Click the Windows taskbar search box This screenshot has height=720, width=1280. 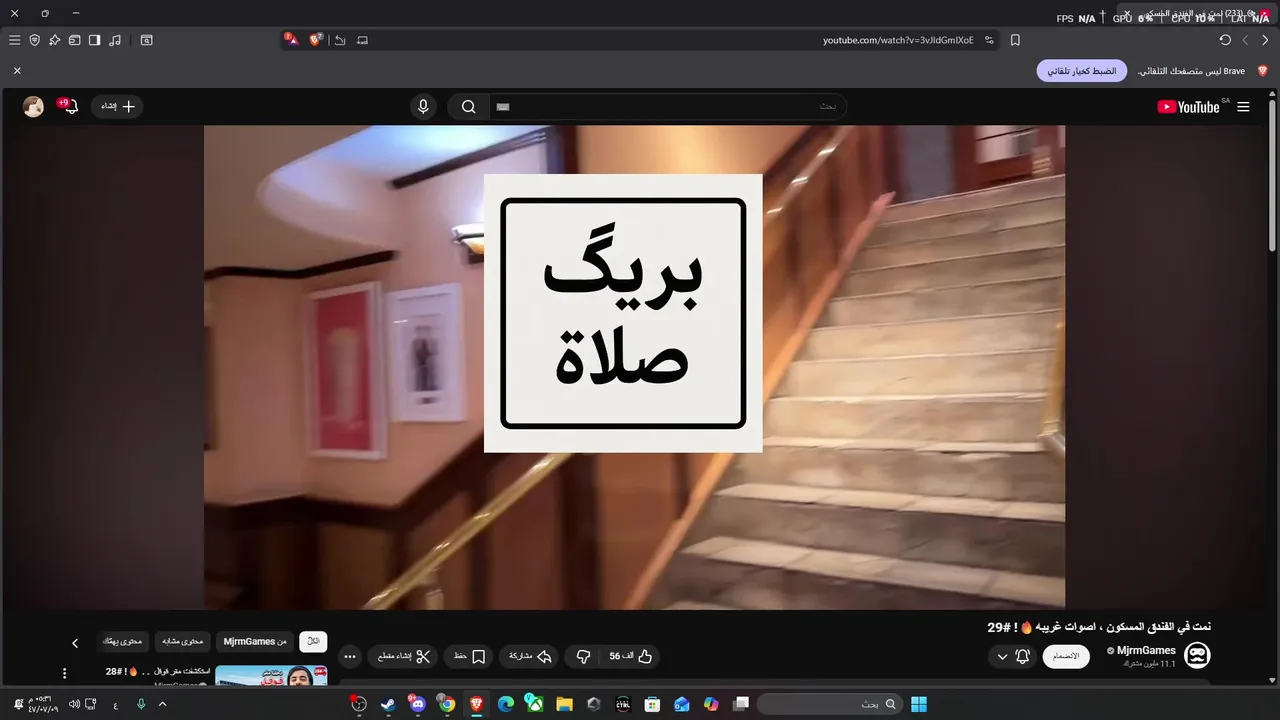tap(829, 704)
